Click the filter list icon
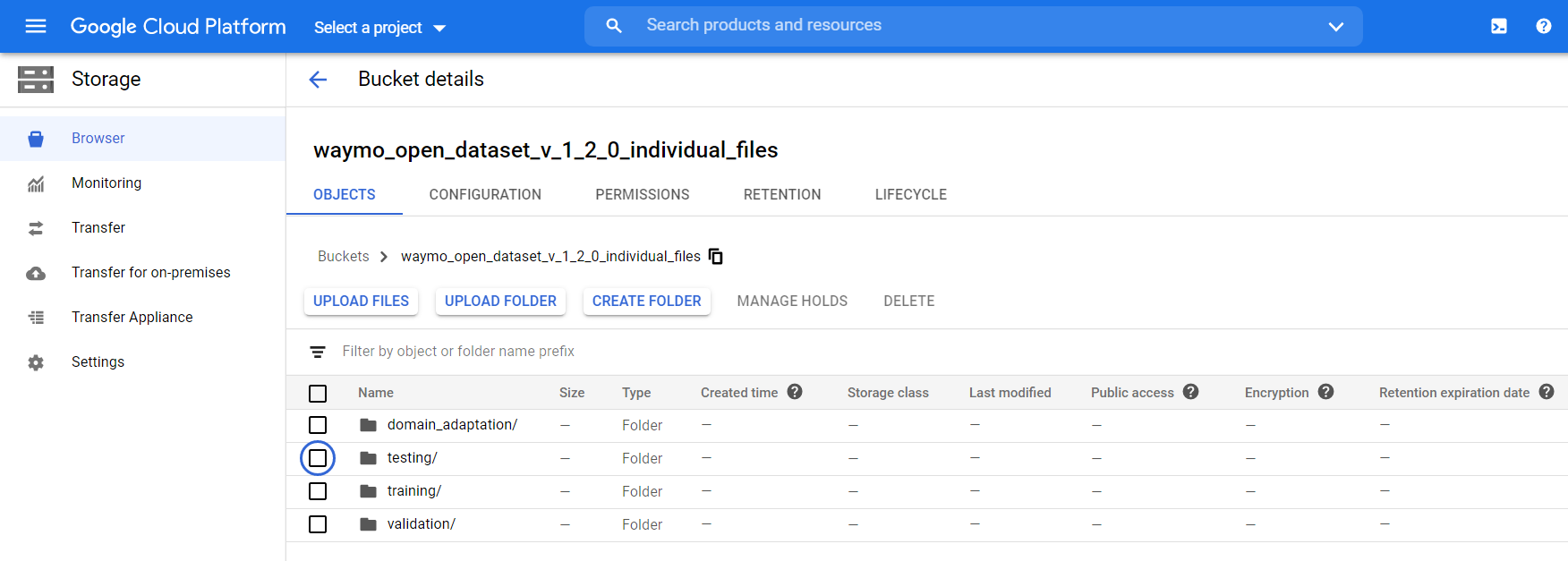Viewport: 1568px width, 561px height. coord(318,352)
